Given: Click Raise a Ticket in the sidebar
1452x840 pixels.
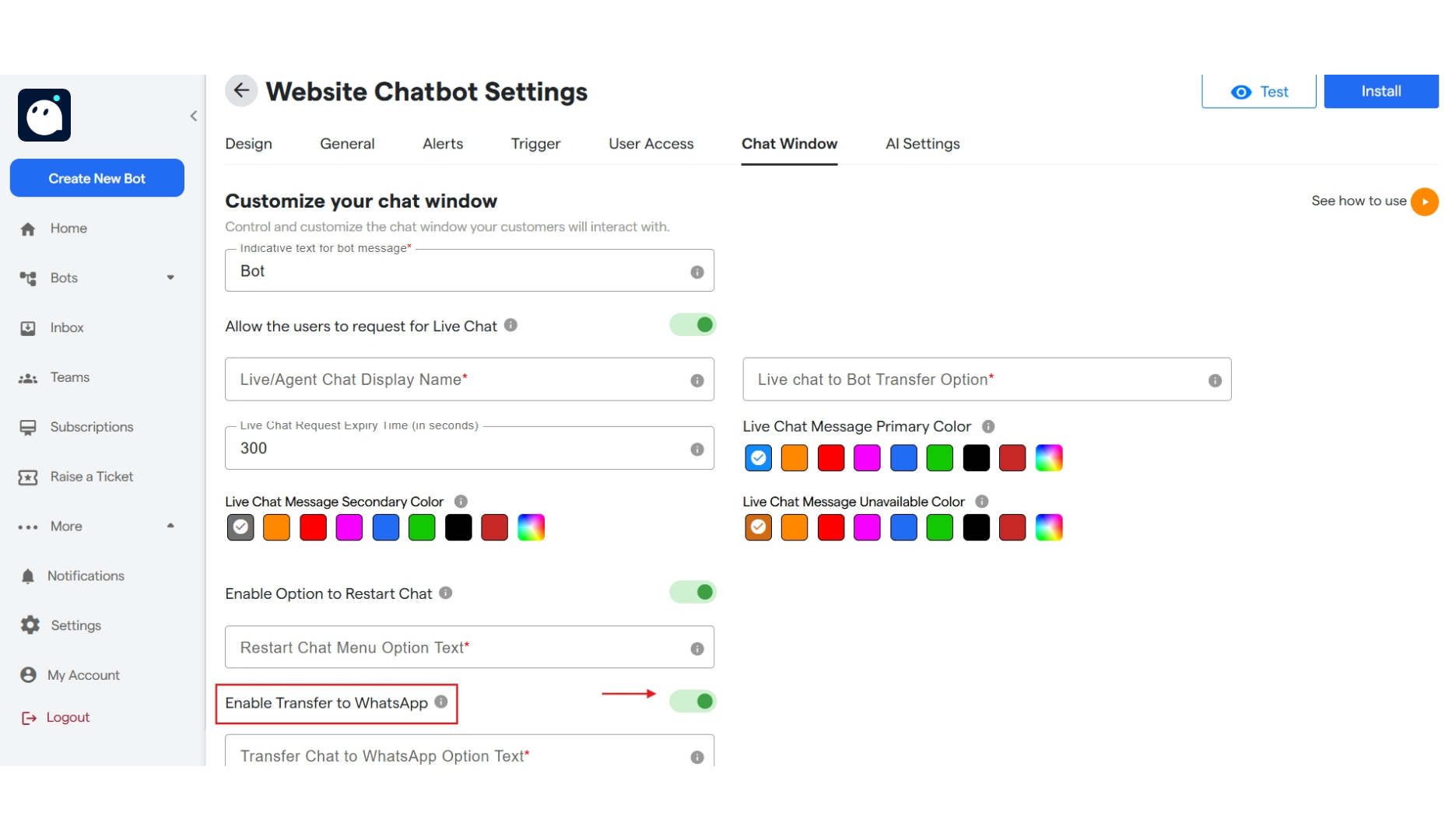Looking at the screenshot, I should click(91, 477).
